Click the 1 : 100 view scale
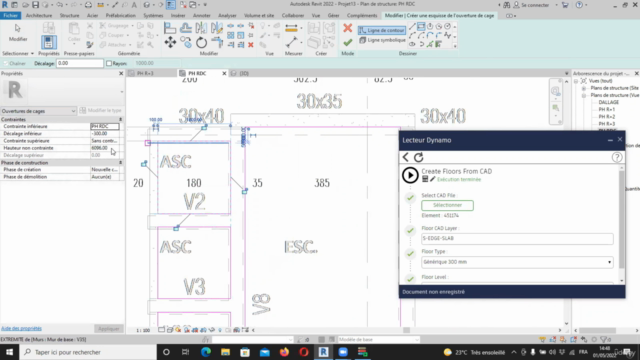The image size is (640, 360). point(143,330)
